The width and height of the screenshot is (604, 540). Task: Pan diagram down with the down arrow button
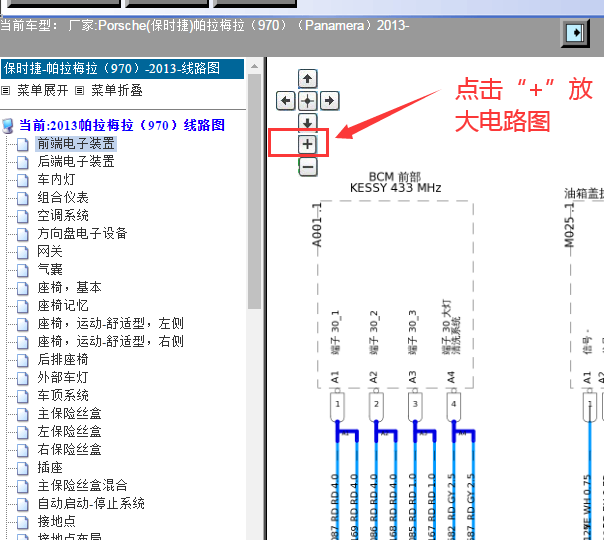tap(307, 122)
